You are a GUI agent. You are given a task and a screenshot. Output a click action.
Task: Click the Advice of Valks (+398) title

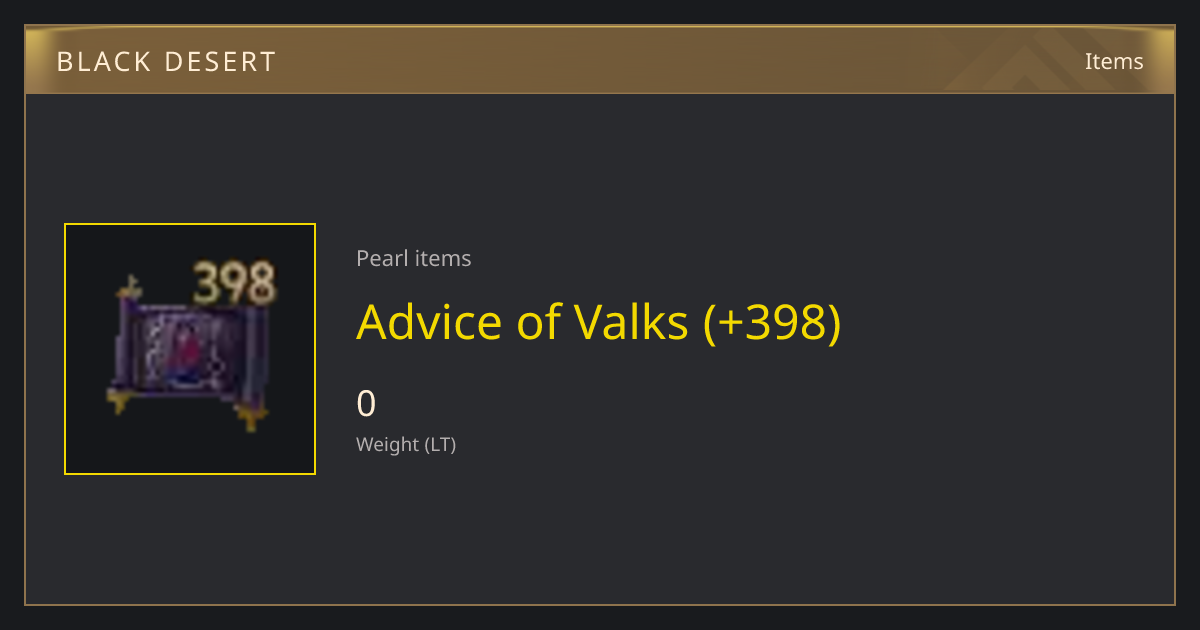pos(599,321)
